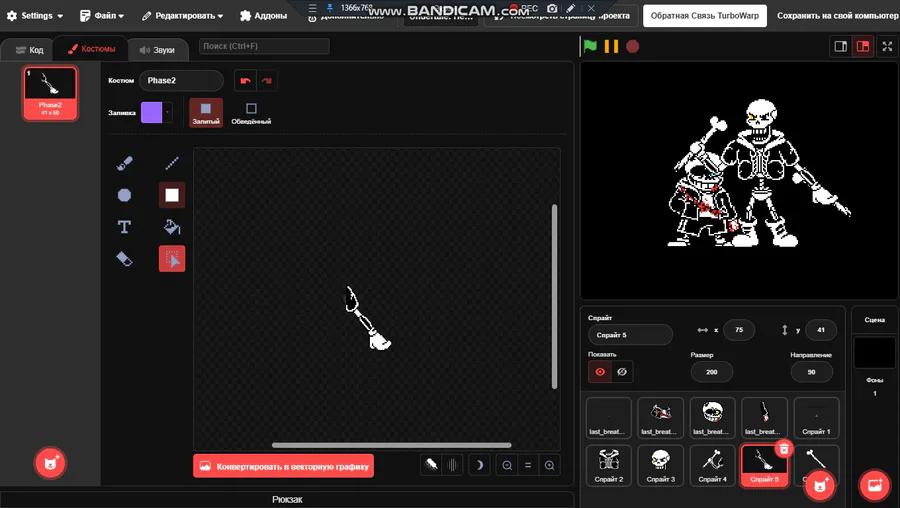This screenshot has width=900, height=508.
Task: Click Обратная Связь TurboWarp button
Action: 704,15
